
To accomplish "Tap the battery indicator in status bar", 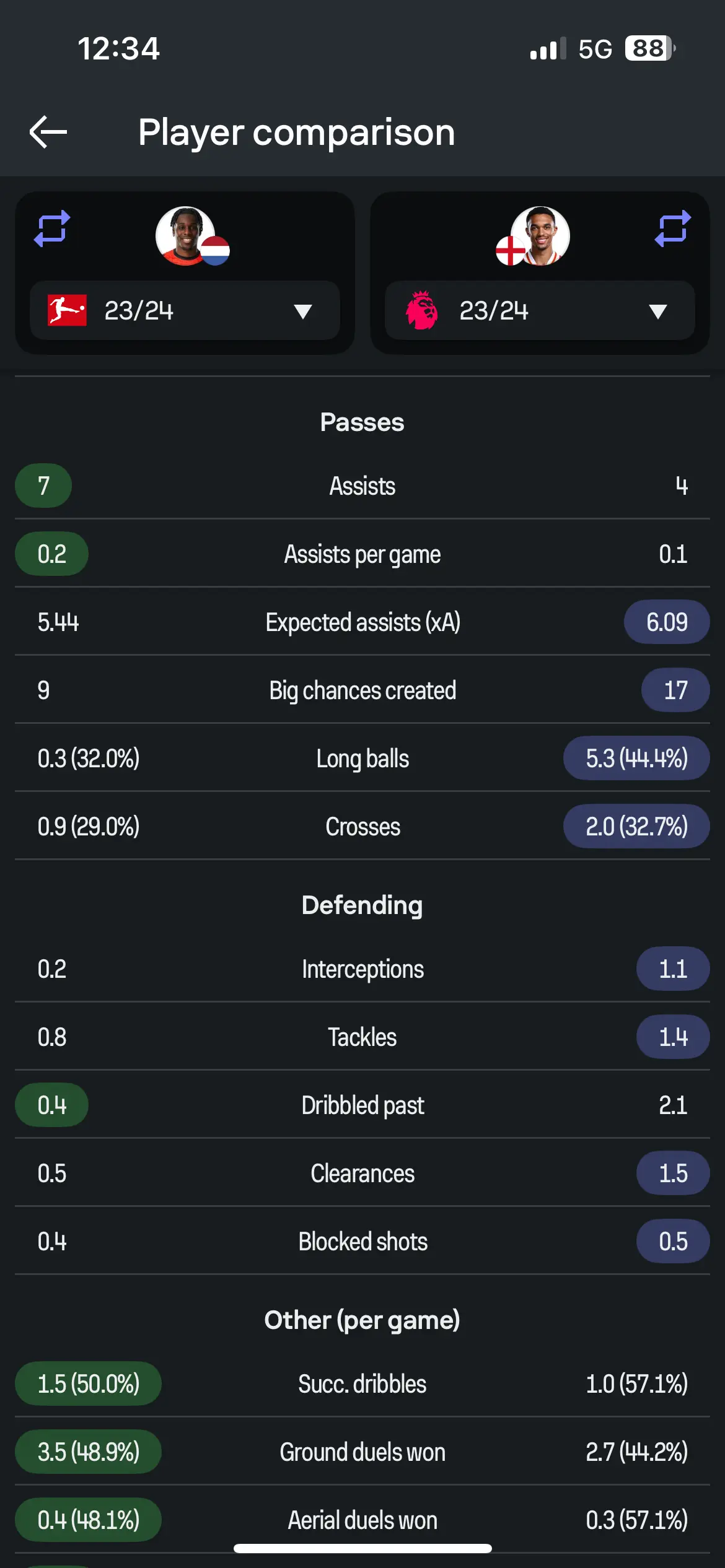I will point(650,48).
